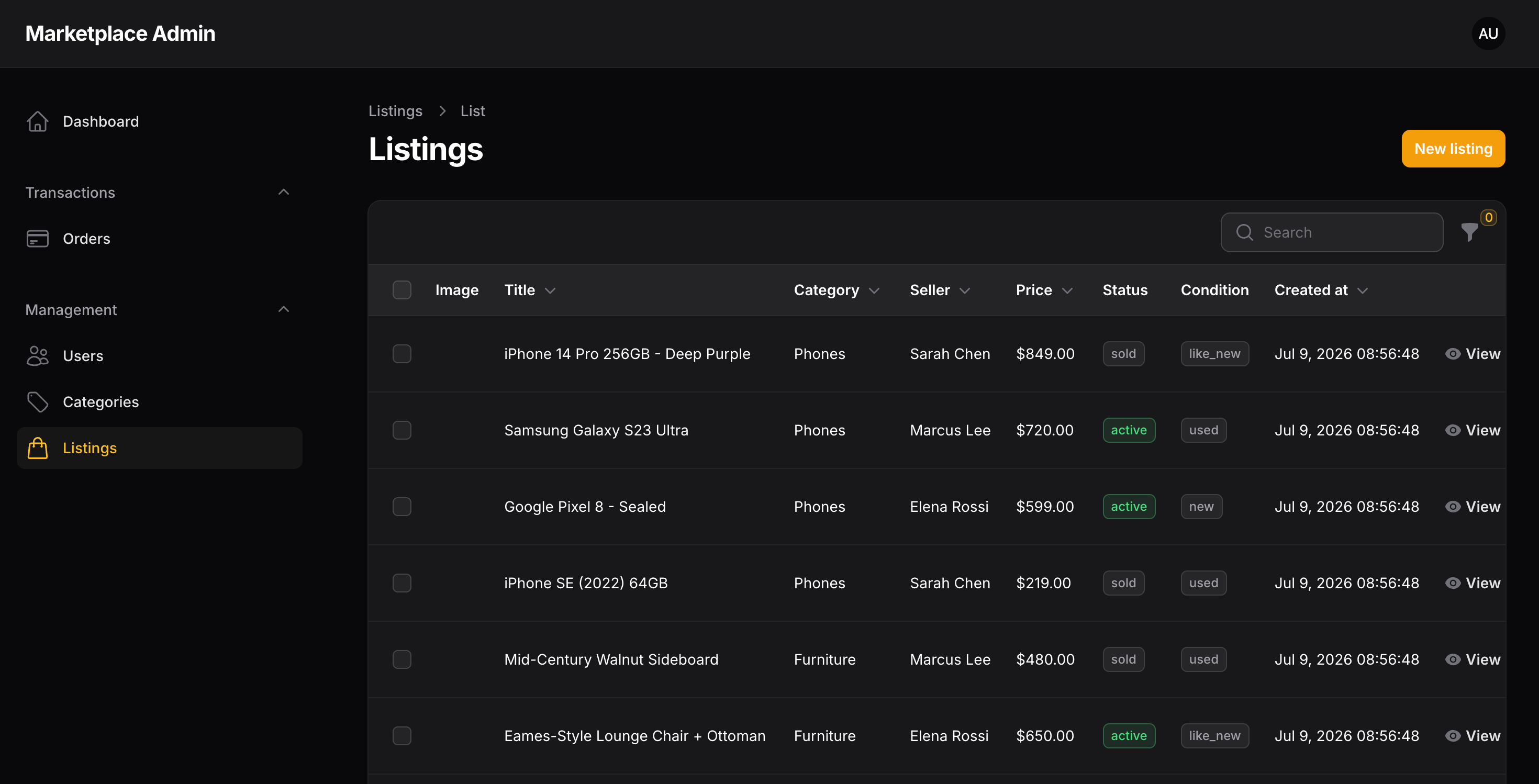Go to Orders in the sidebar
1539x784 pixels.
click(160, 238)
